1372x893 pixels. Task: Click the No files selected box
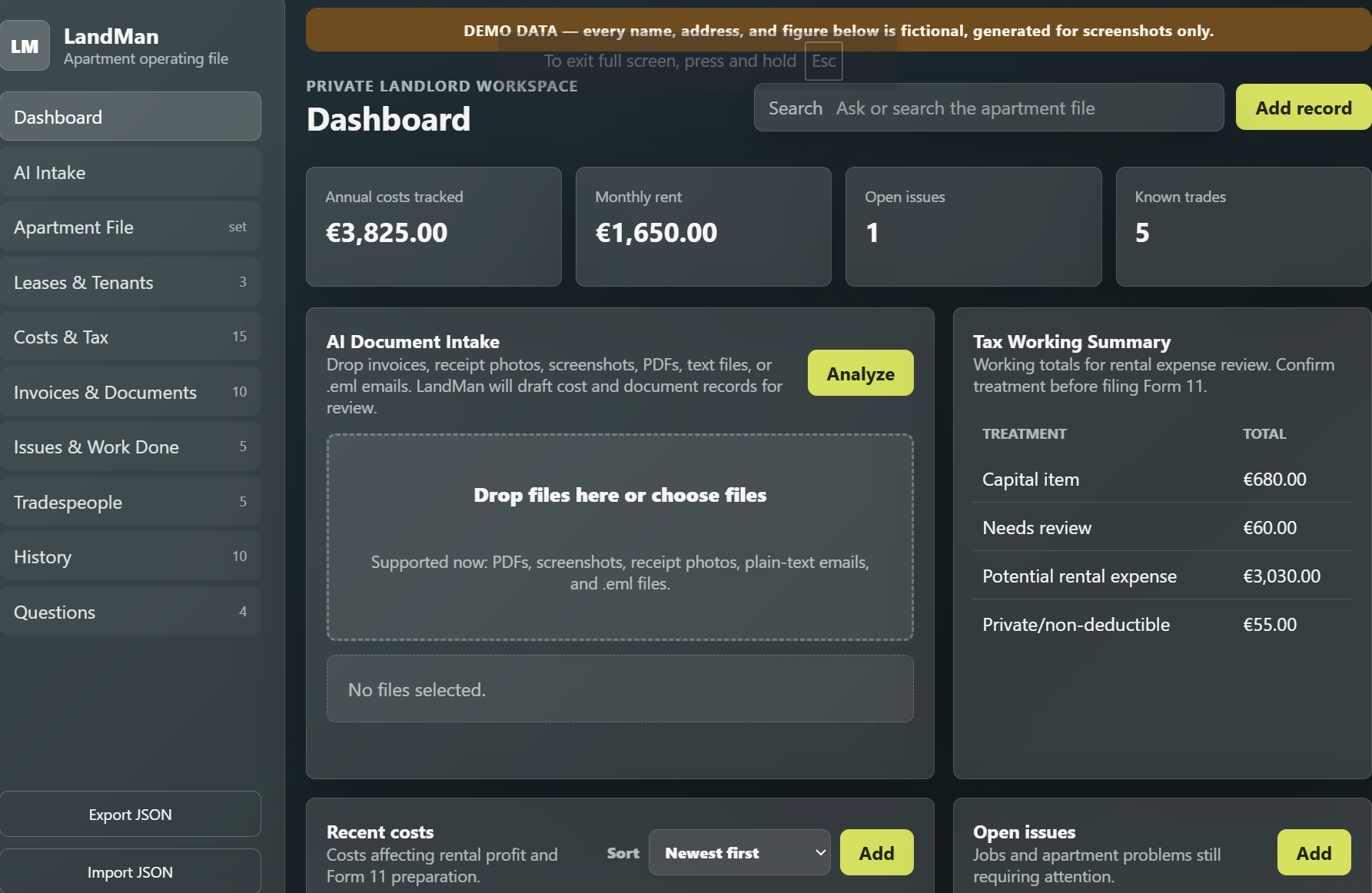(620, 689)
